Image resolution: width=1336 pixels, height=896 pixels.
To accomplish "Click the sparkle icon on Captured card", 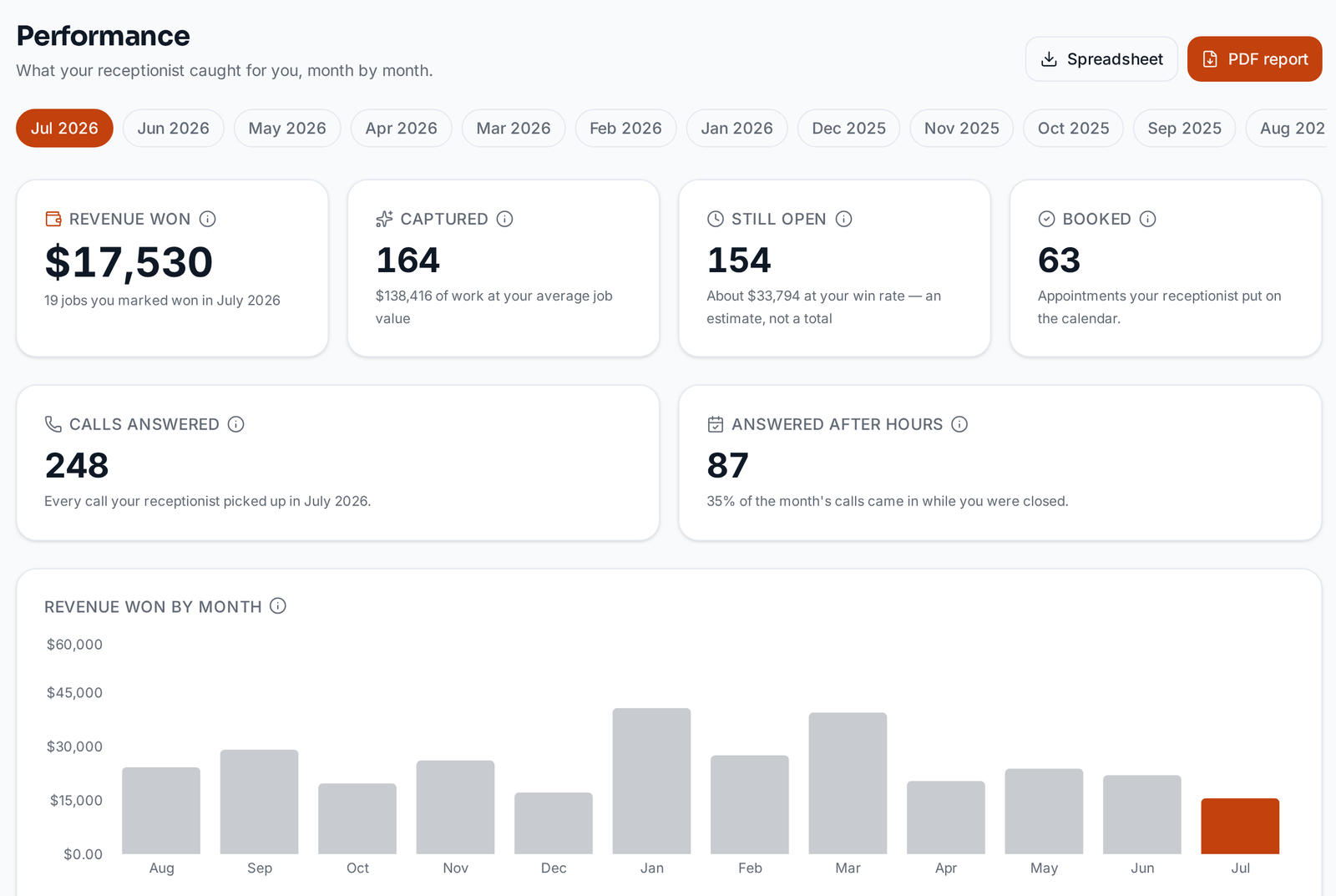I will coord(384,219).
